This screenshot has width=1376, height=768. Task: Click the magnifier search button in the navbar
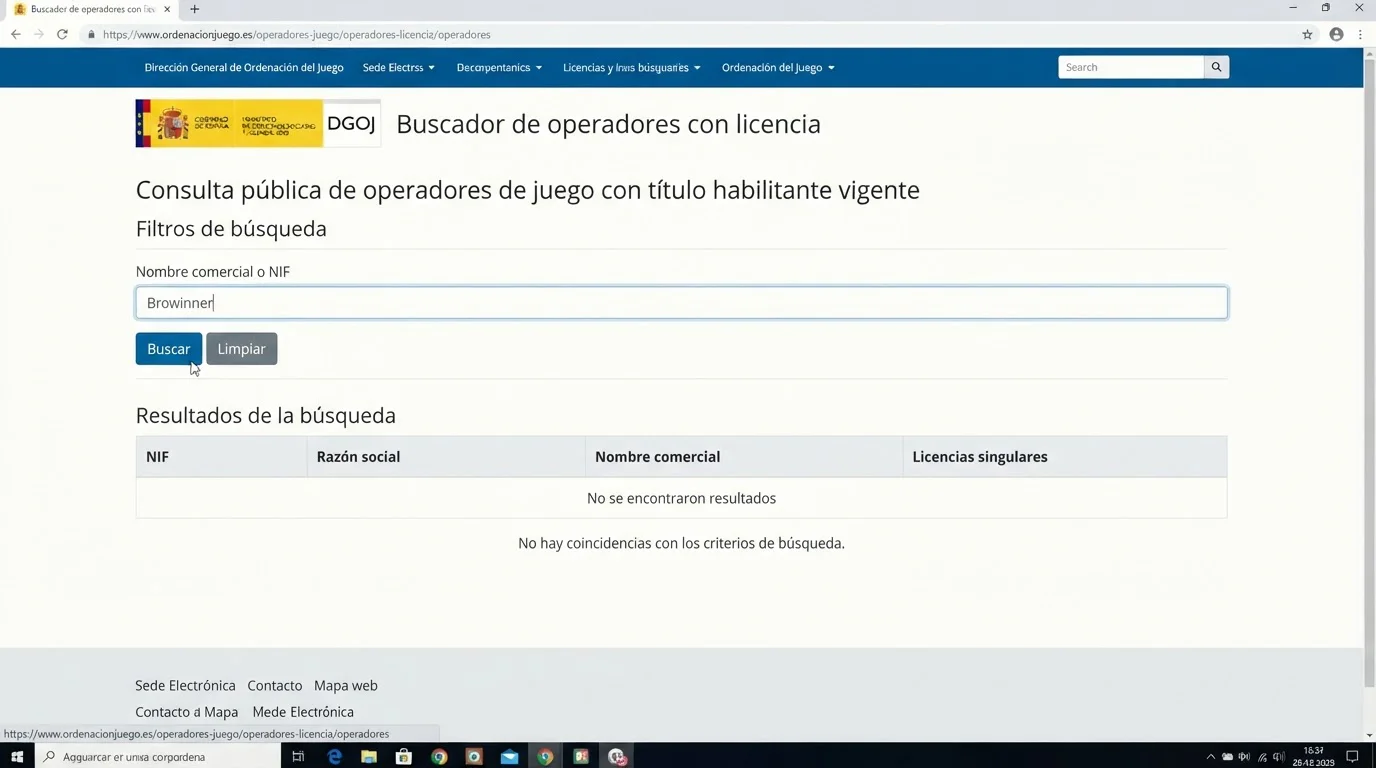tap(1216, 67)
